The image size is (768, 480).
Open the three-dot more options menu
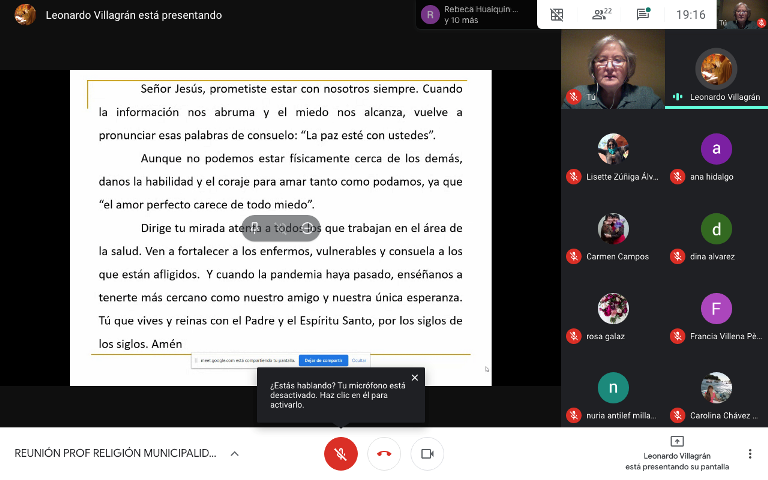click(750, 454)
